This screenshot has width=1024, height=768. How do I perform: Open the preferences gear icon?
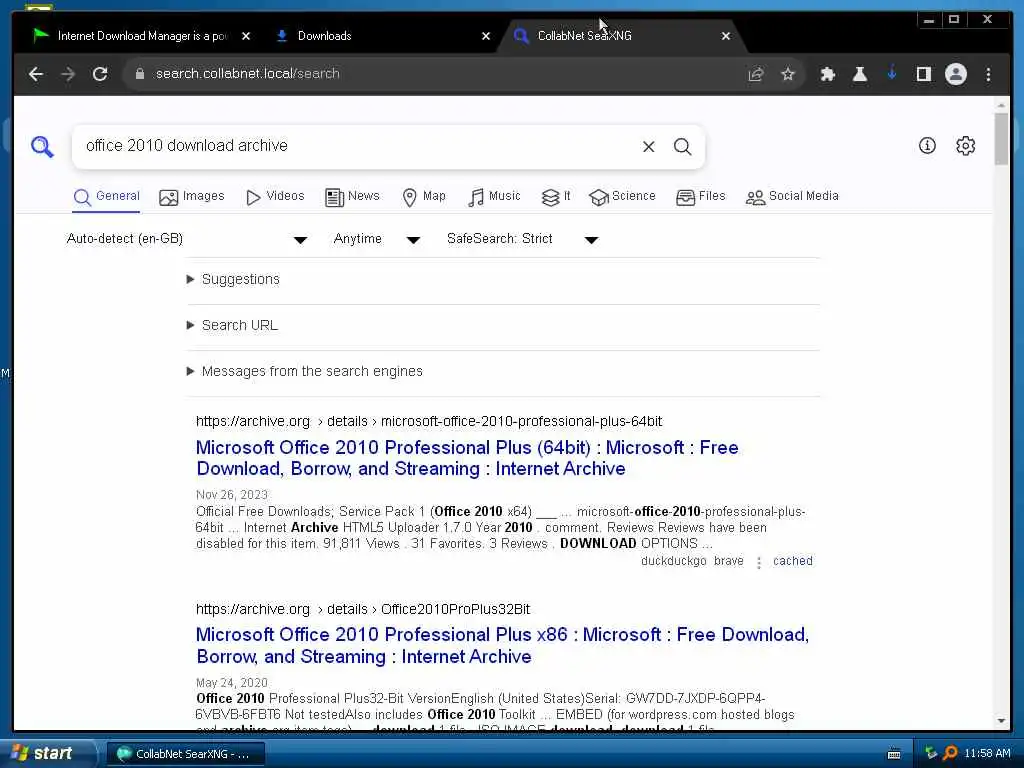[x=965, y=145]
